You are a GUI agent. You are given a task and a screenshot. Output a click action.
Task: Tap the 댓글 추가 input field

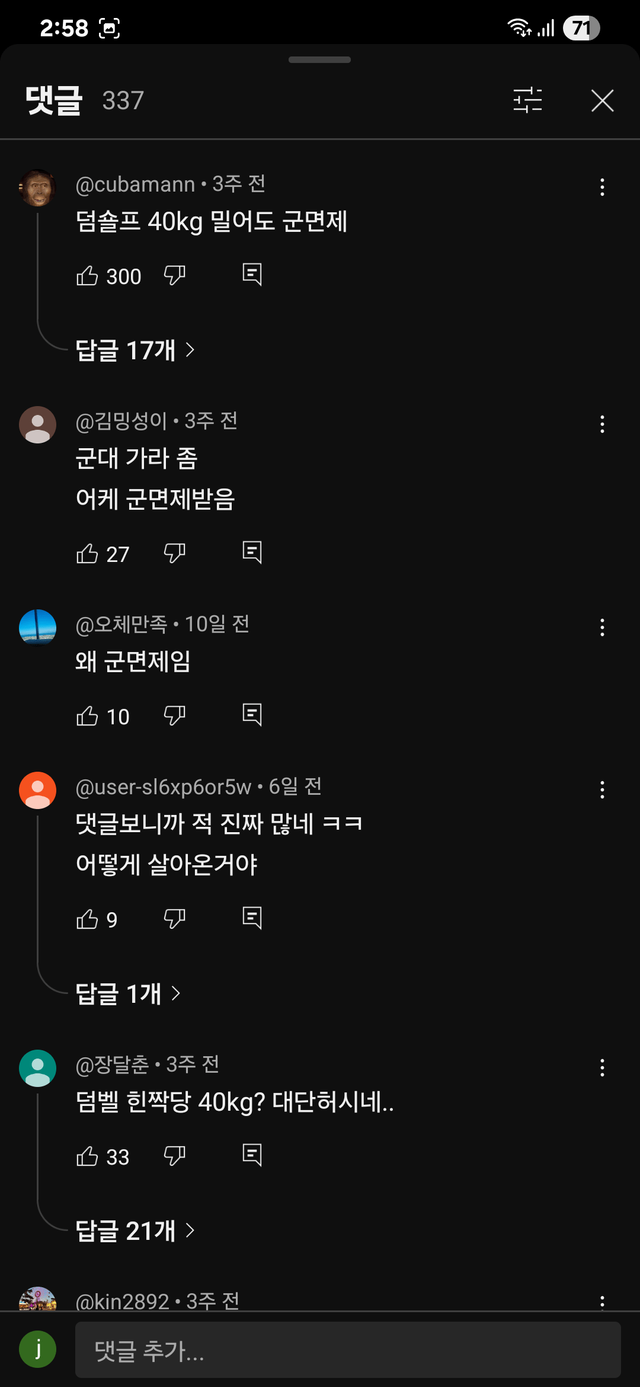point(347,1352)
